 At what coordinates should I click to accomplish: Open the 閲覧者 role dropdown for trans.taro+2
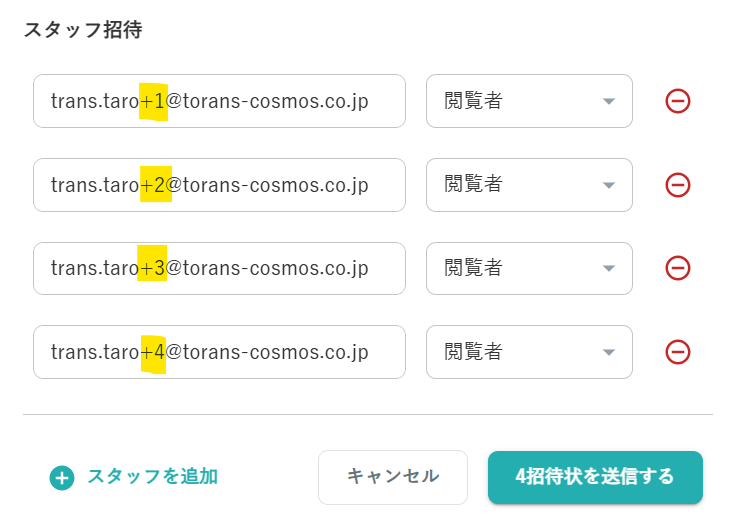(x=529, y=185)
